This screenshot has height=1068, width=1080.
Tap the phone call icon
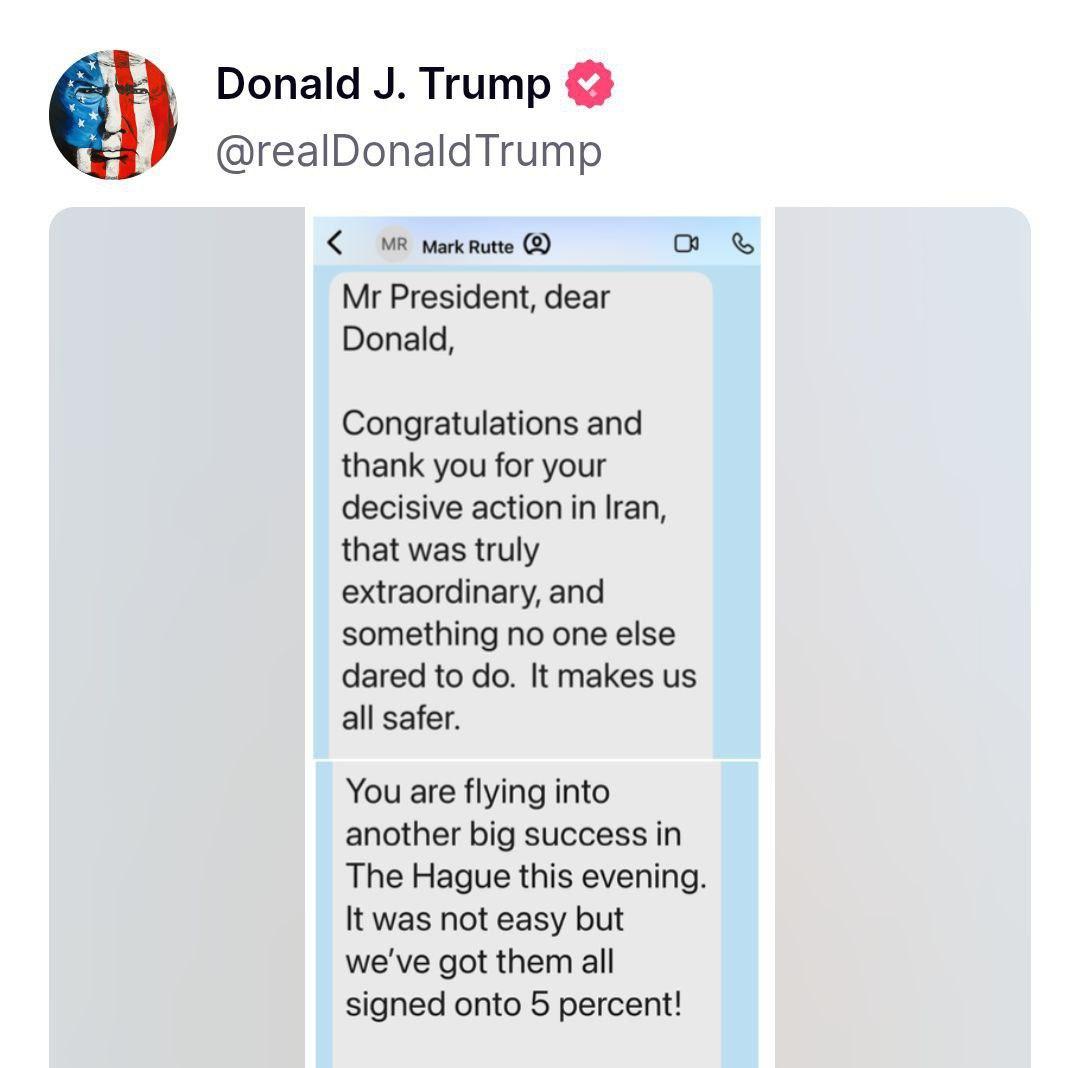742,244
